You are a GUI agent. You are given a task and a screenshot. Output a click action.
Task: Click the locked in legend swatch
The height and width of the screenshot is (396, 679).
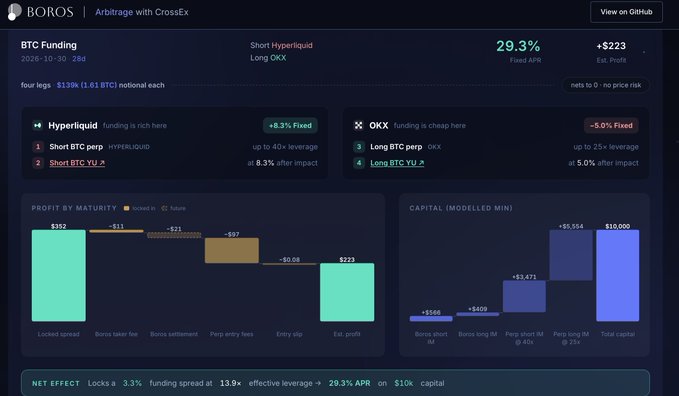pyautogui.click(x=126, y=208)
